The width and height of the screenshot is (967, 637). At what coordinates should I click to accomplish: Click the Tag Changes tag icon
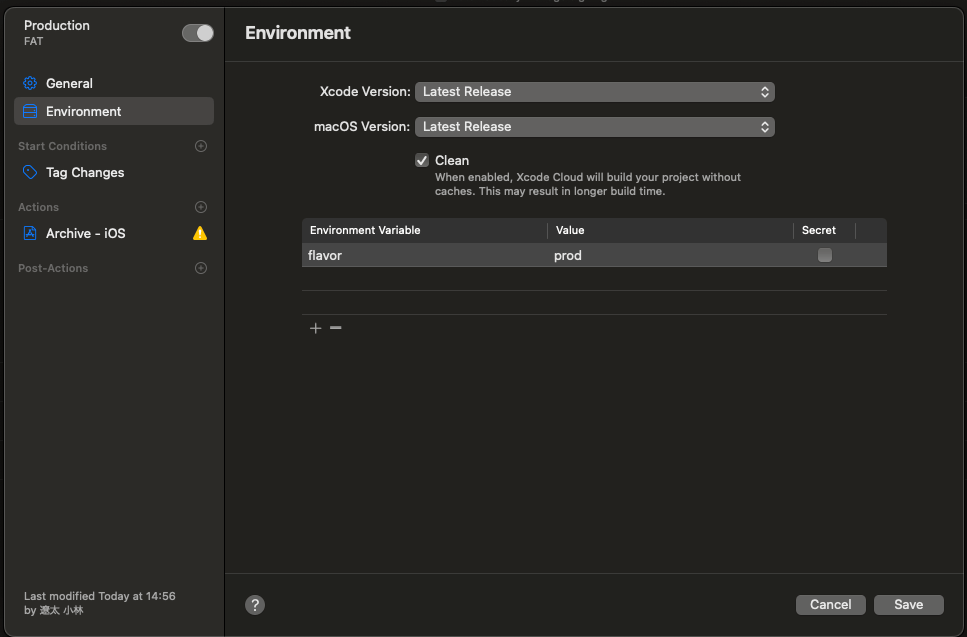click(30, 172)
